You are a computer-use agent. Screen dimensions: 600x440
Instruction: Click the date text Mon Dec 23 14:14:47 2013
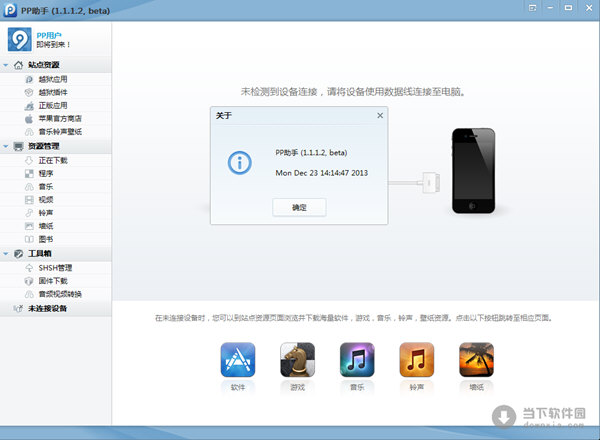coord(321,173)
